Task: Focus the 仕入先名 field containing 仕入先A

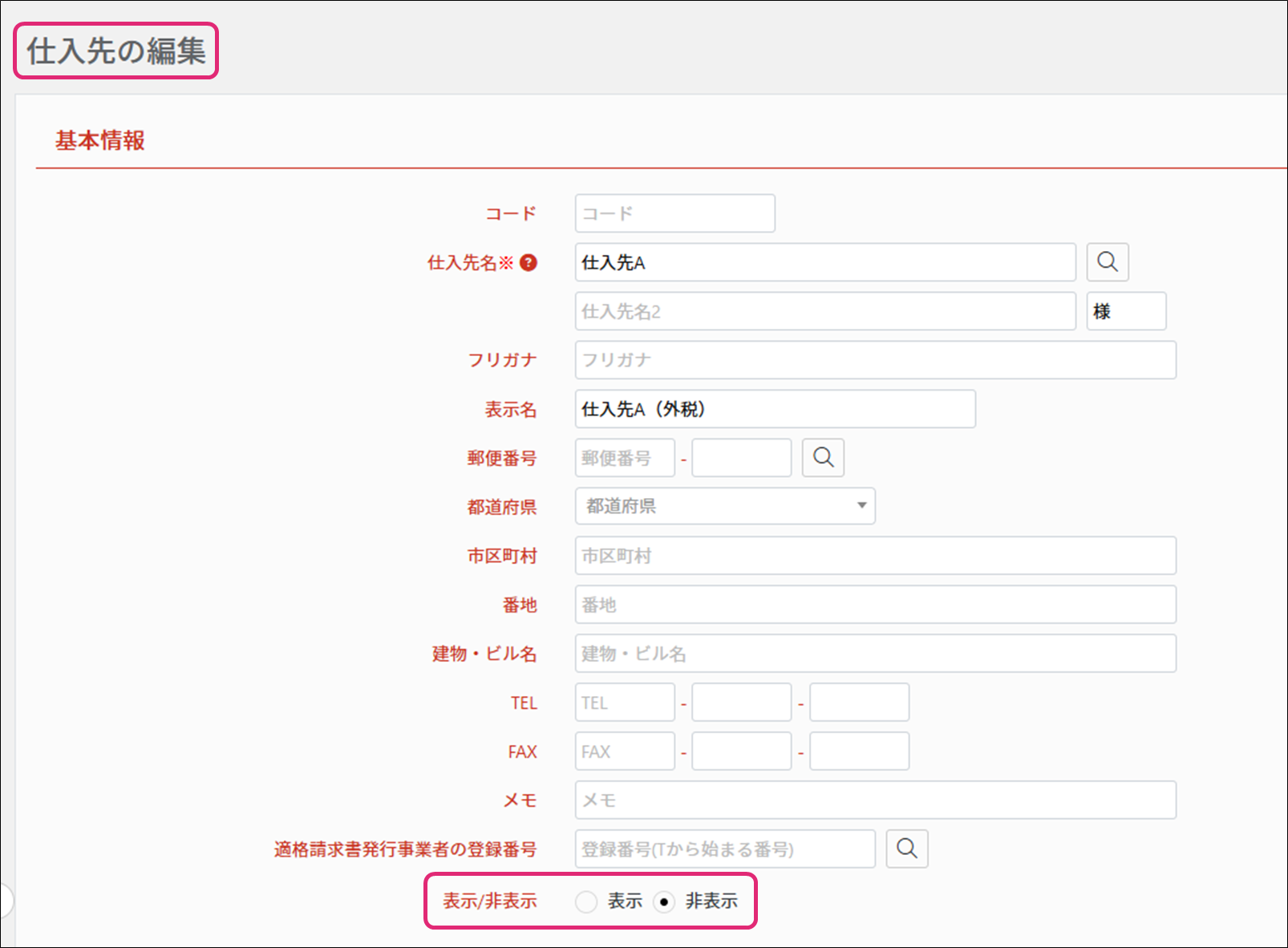Action: pos(824,262)
